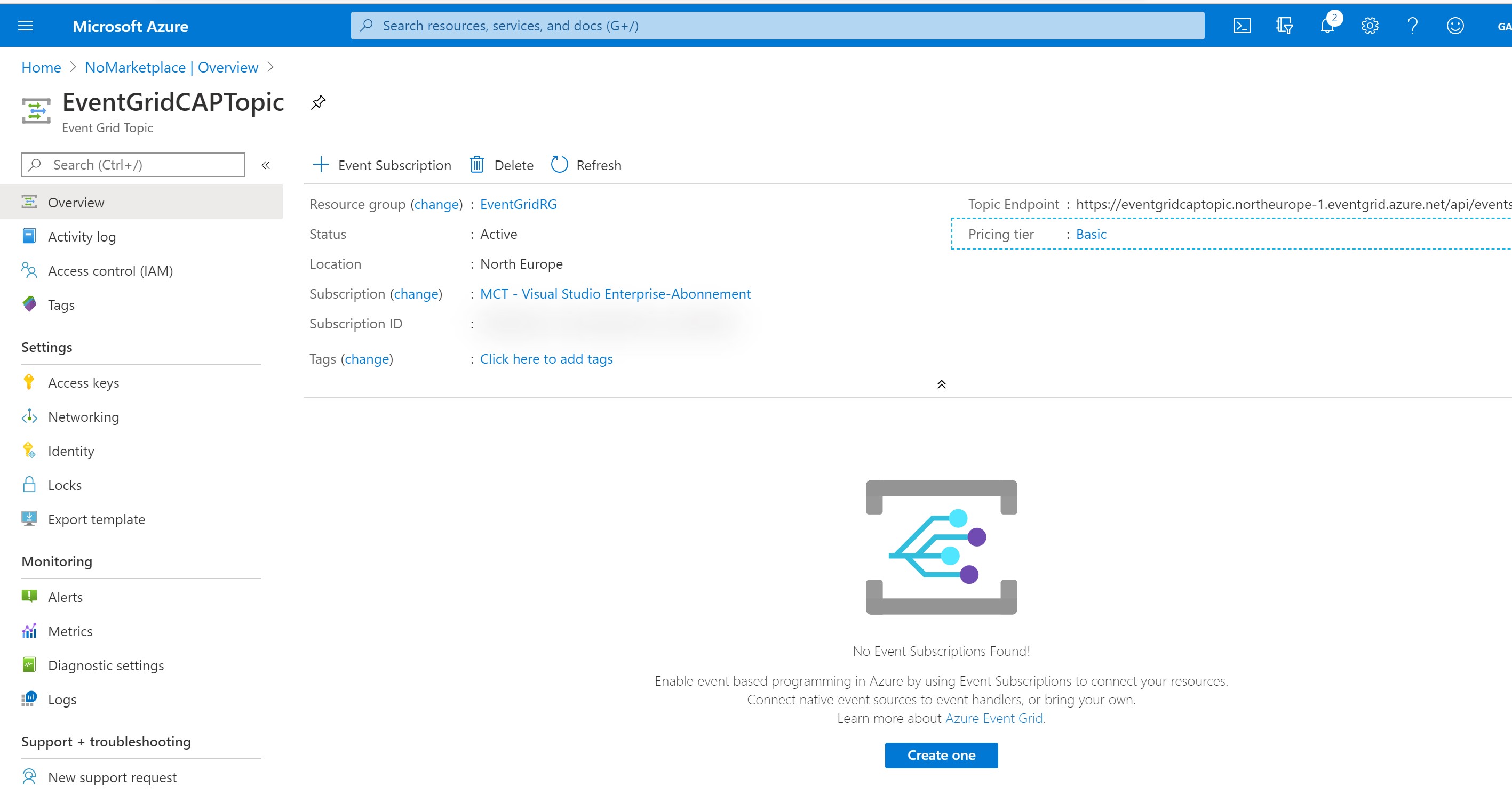Open the portal hamburger menu

[26, 26]
